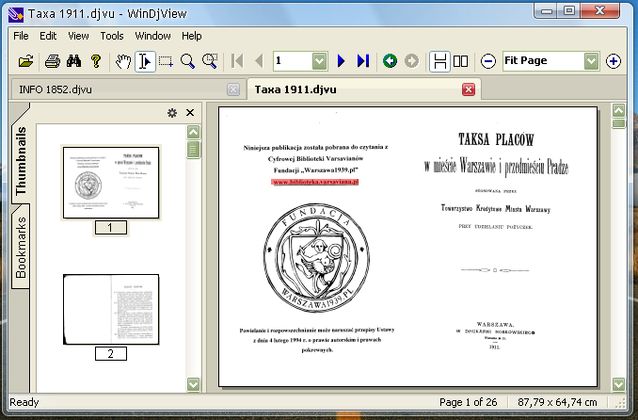Open the File menu
Viewport: 638px width, 420px height.
[x=21, y=36]
